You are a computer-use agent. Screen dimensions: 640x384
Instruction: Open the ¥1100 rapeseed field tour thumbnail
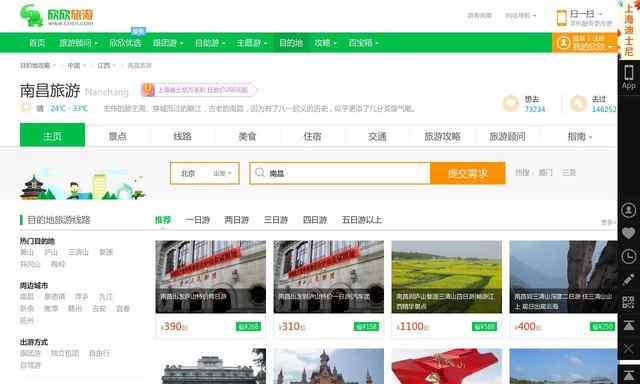click(x=447, y=277)
